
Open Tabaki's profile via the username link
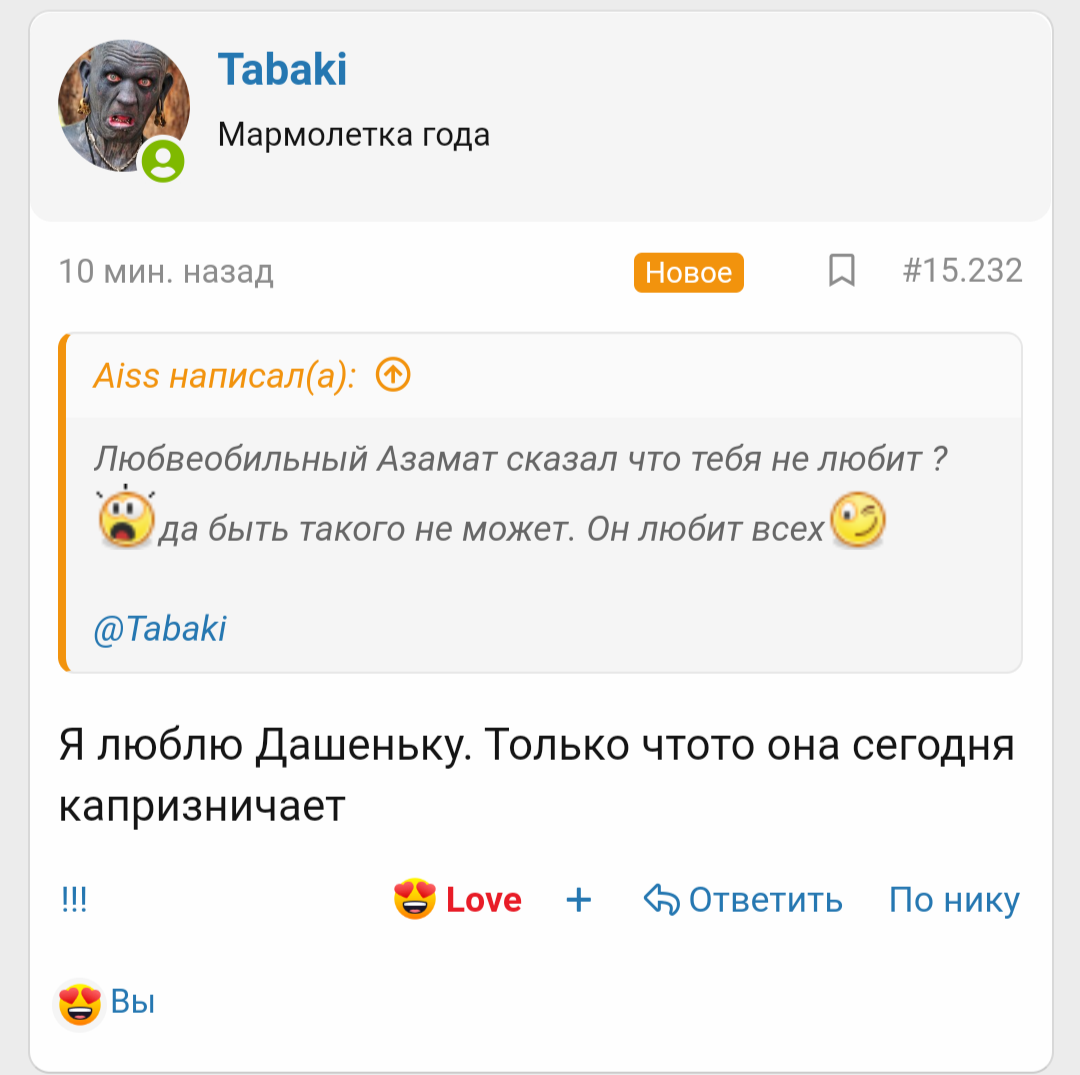(283, 70)
